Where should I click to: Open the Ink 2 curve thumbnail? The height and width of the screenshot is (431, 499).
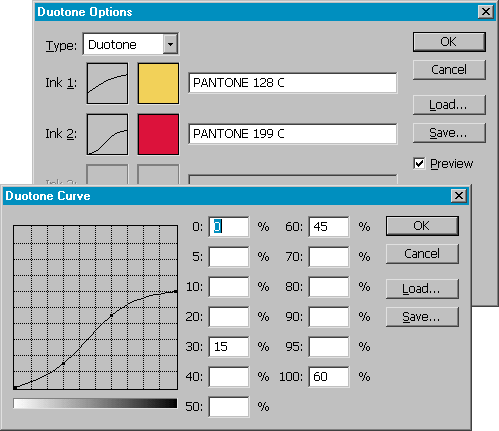(x=107, y=134)
